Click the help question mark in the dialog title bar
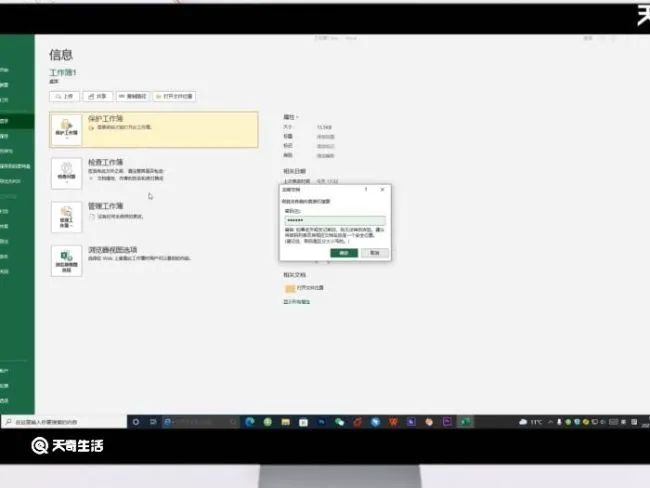 click(366, 189)
